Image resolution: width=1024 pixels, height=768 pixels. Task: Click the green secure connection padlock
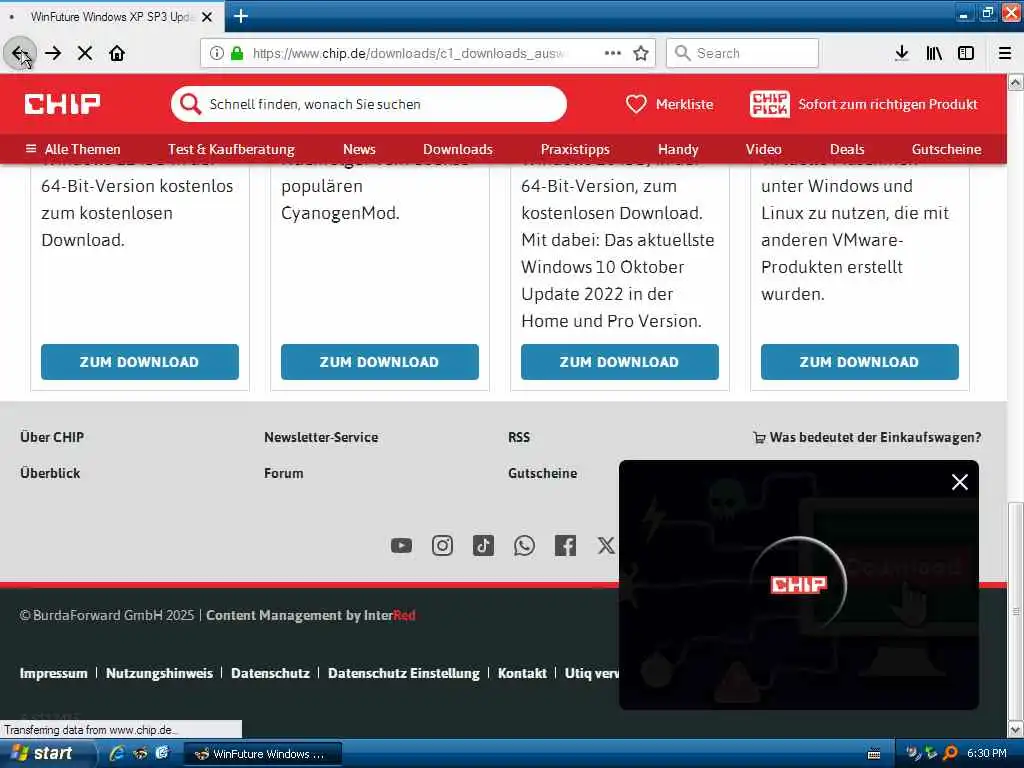coord(237,54)
